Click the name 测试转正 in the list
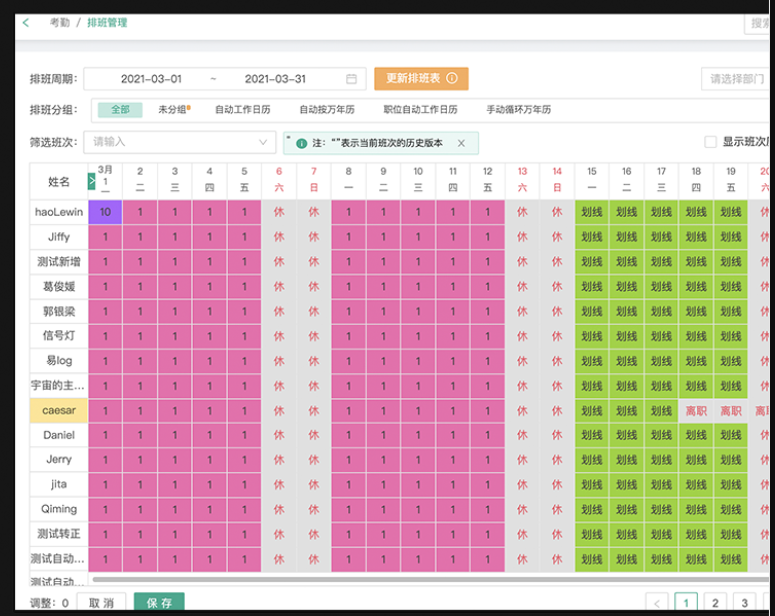 [59, 534]
